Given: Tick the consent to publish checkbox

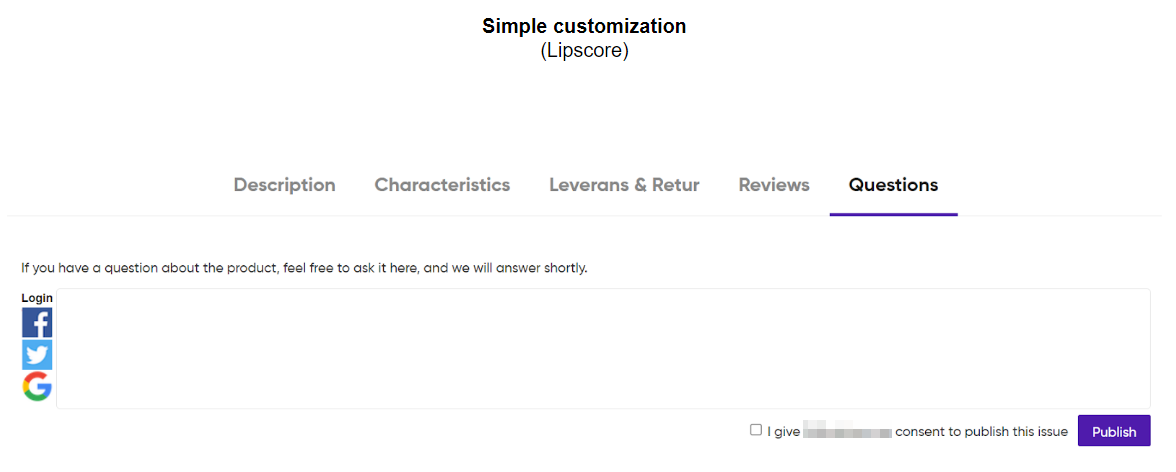Looking at the screenshot, I should tap(756, 430).
